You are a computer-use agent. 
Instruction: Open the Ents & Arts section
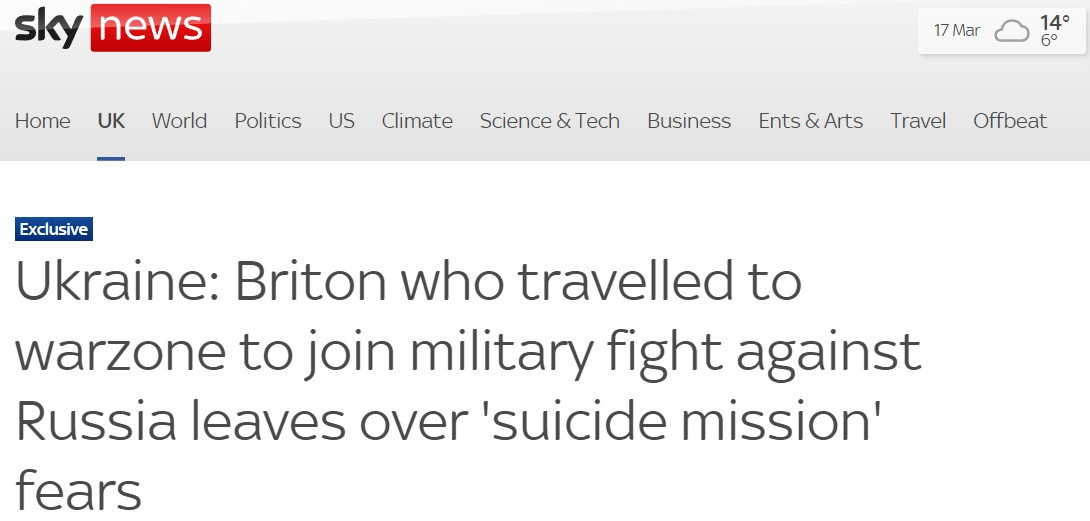click(x=810, y=121)
